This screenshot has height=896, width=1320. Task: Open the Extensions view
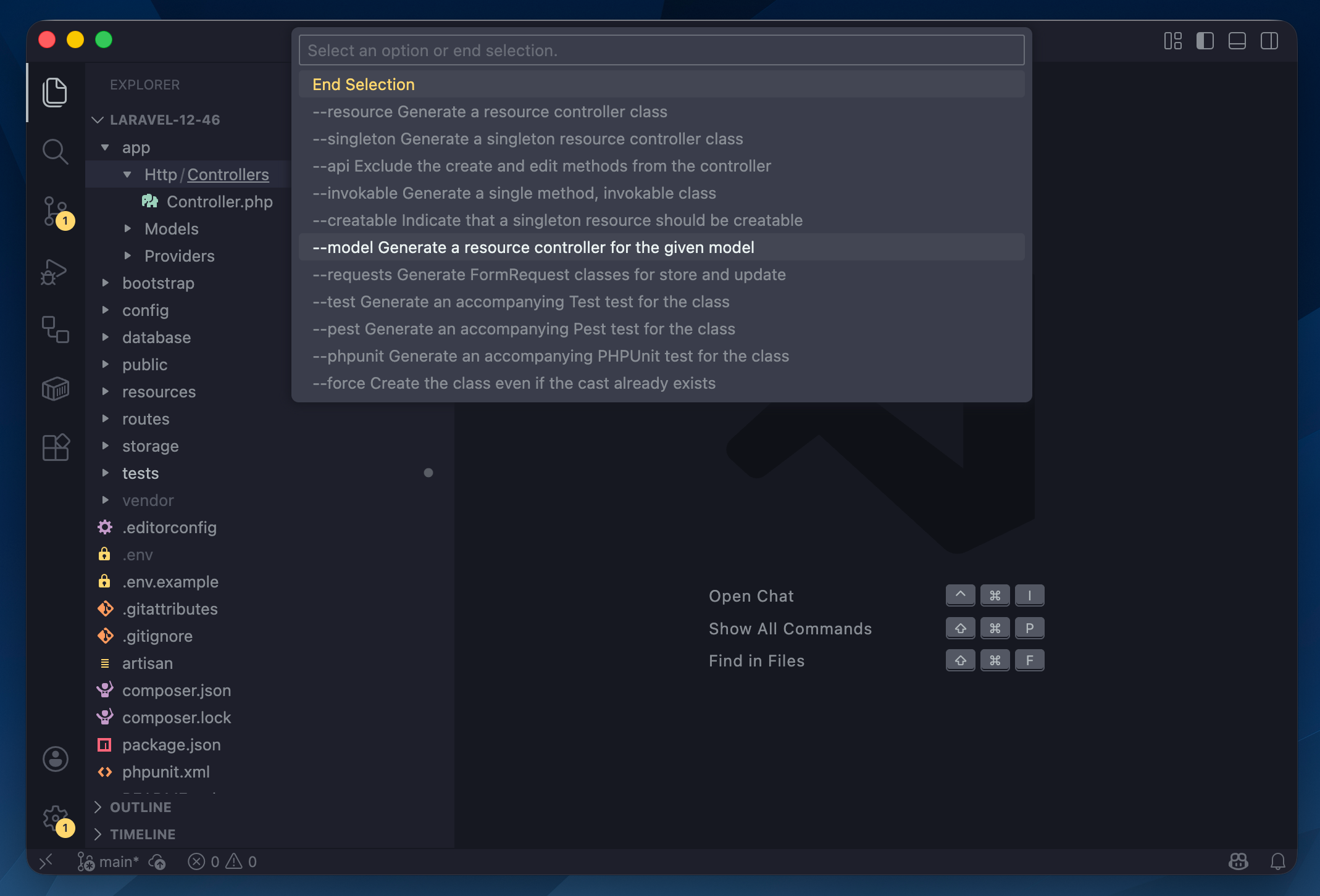pos(55,447)
